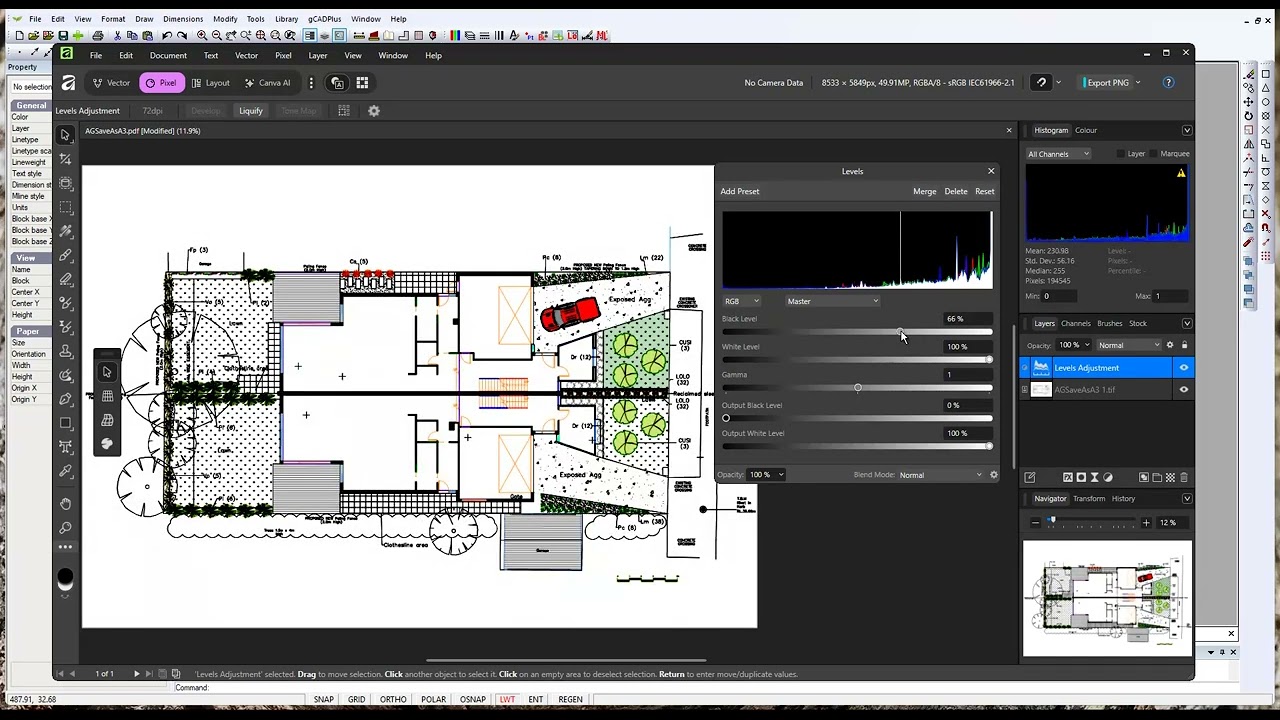Image resolution: width=1280 pixels, height=720 pixels.
Task: Click the White Level slider handle
Action: (x=989, y=360)
